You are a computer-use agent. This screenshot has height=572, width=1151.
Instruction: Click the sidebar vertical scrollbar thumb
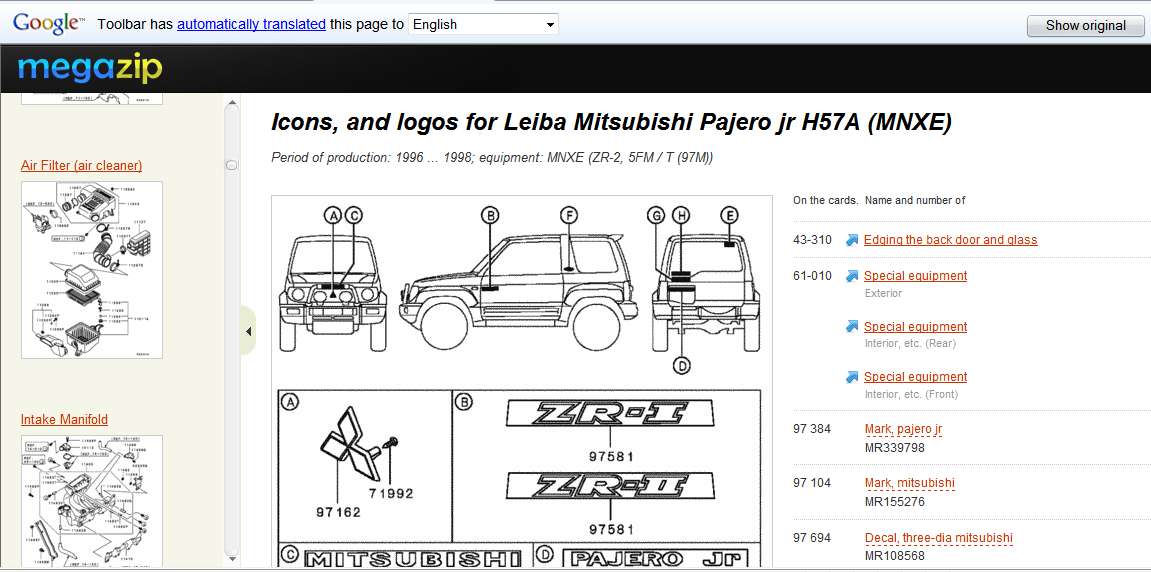click(x=232, y=165)
